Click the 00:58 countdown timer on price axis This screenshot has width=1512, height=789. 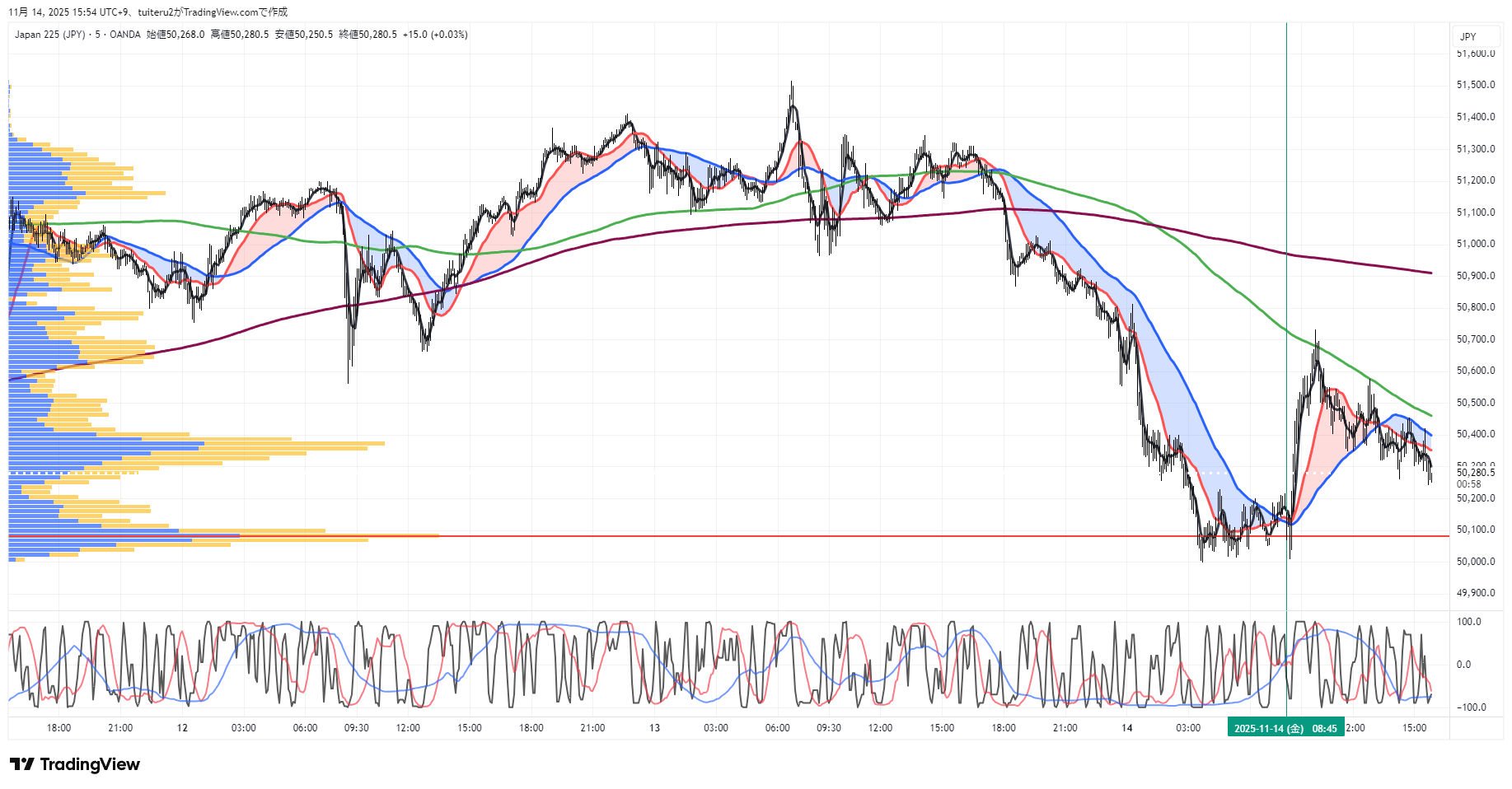pos(1468,484)
